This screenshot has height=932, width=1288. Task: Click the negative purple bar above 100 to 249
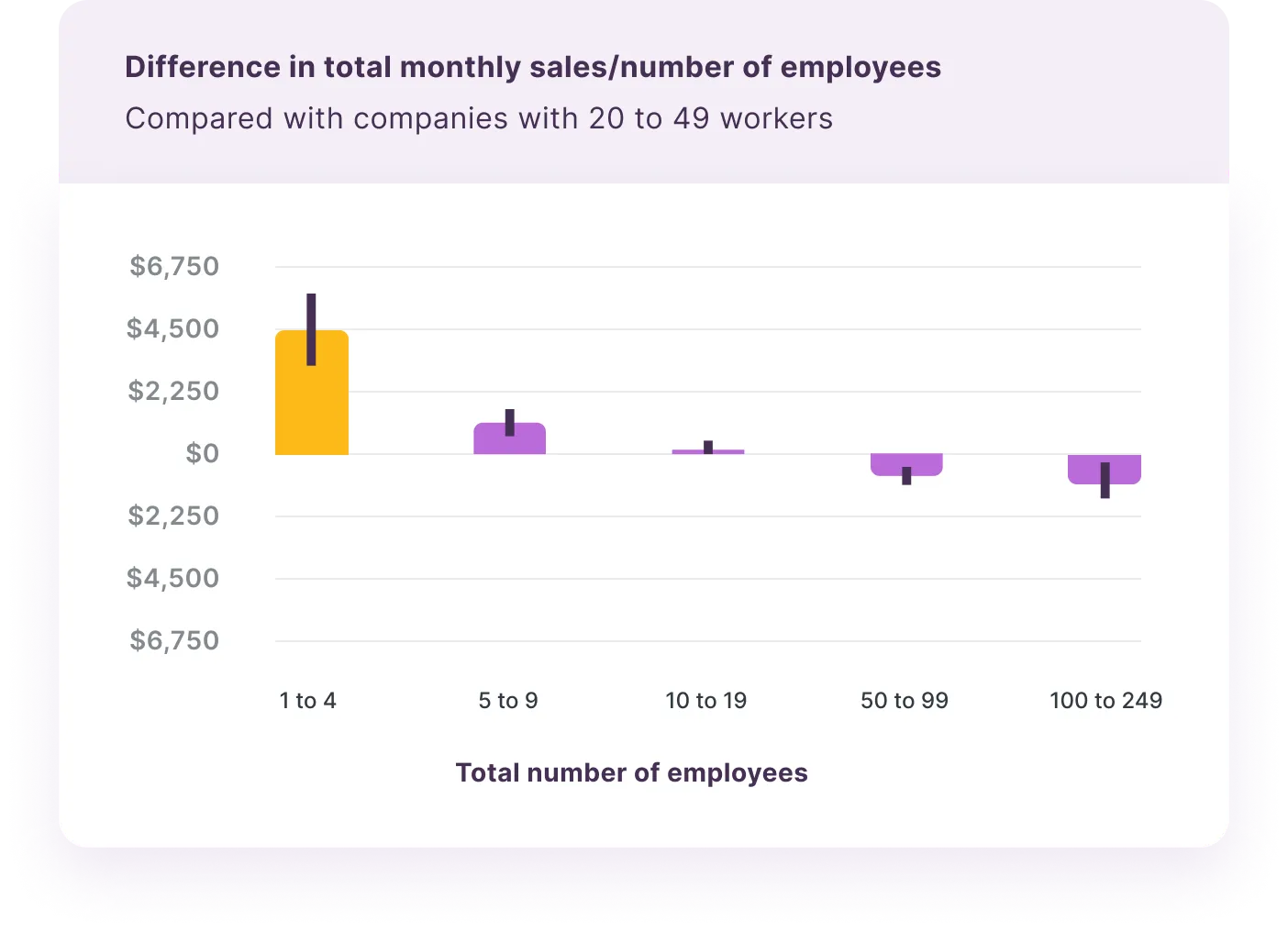tap(1105, 469)
